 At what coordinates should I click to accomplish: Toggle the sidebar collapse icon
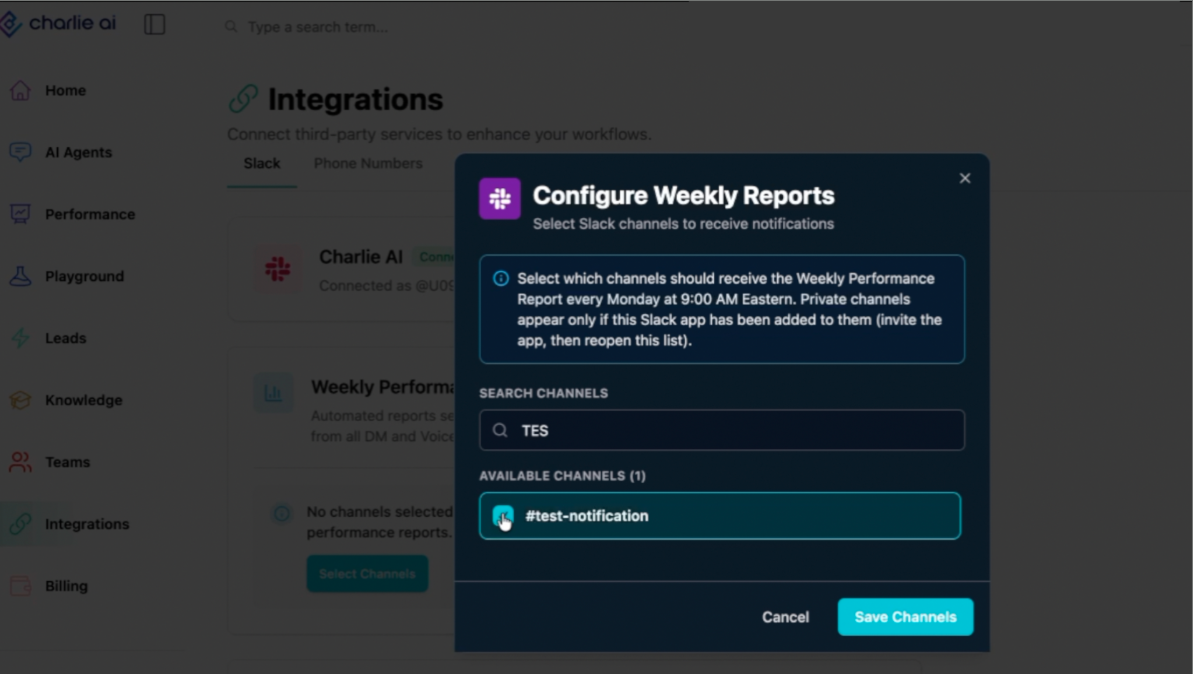pos(155,24)
